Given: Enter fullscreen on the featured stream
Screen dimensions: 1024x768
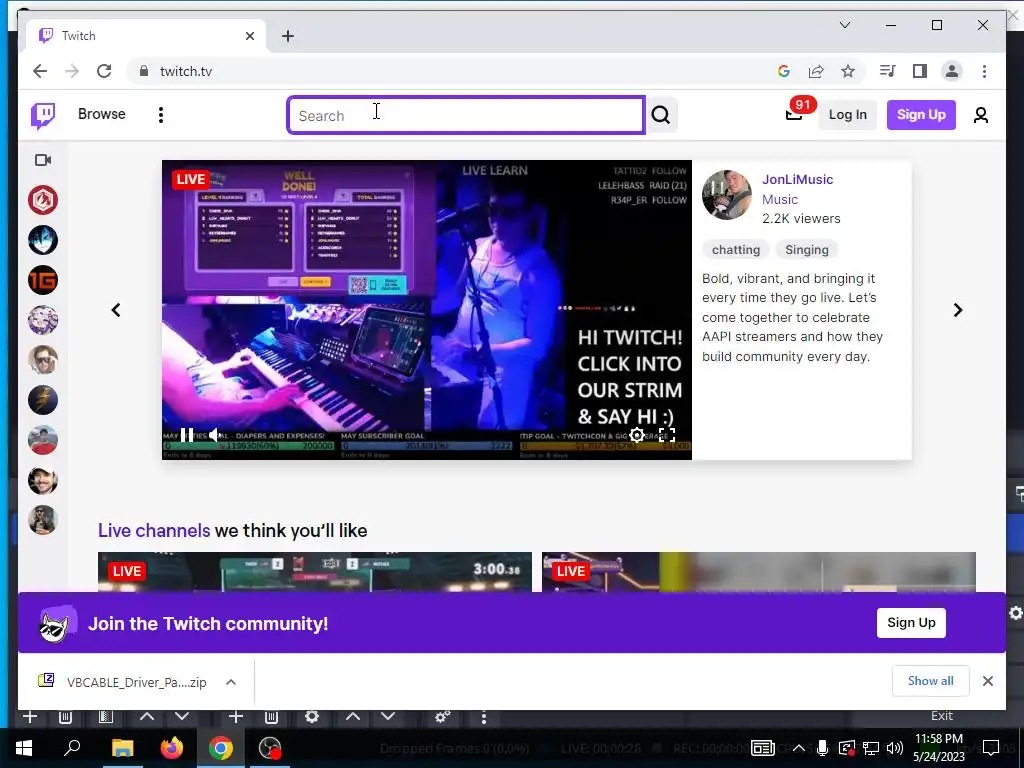Looking at the screenshot, I should tap(666, 435).
